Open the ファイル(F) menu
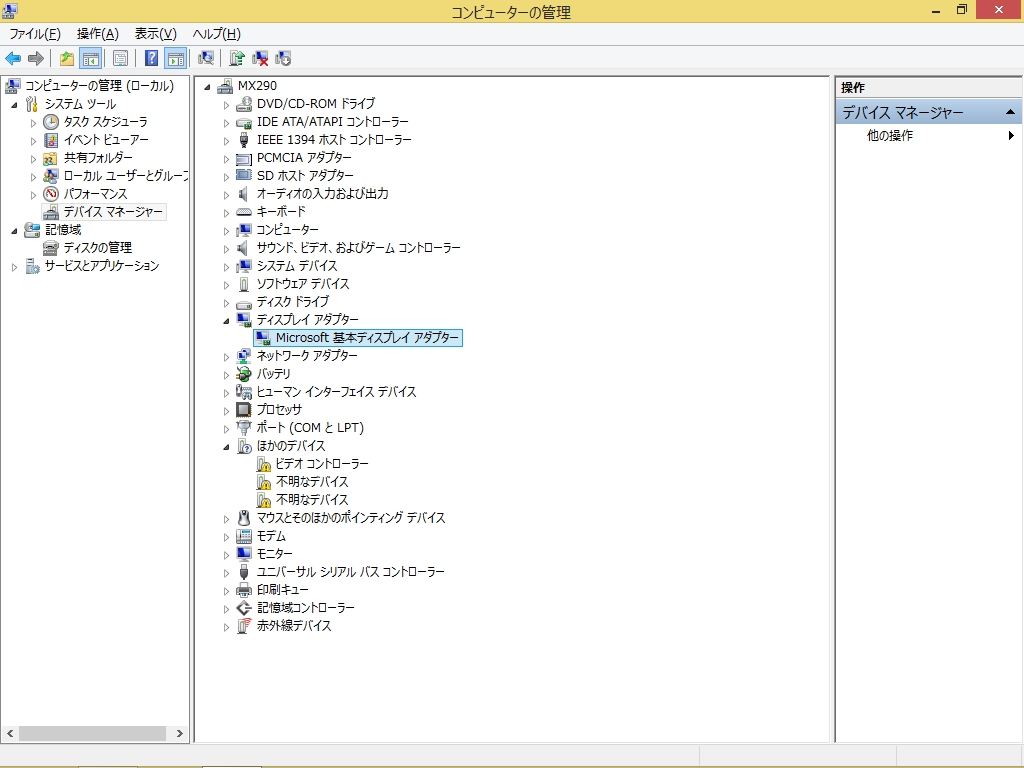This screenshot has width=1024, height=768. pos(35,34)
